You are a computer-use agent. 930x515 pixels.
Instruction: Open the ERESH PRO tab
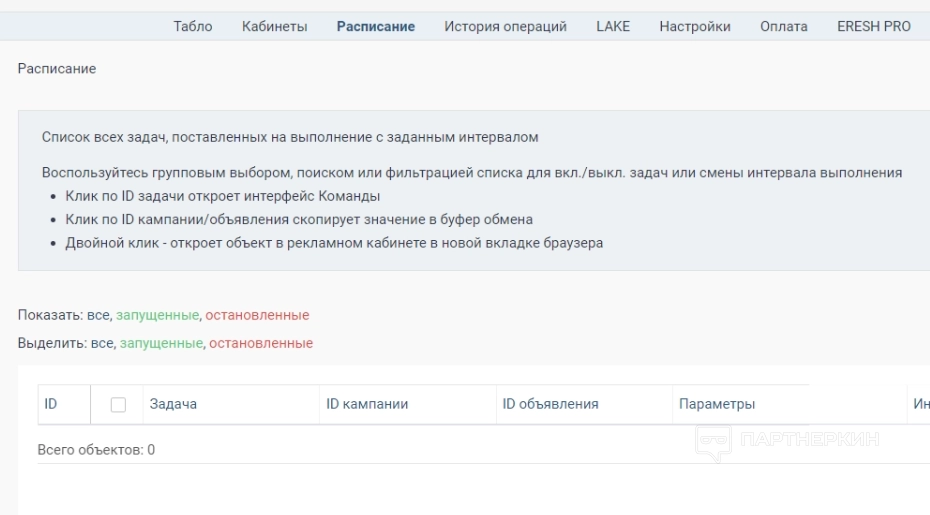click(x=874, y=27)
